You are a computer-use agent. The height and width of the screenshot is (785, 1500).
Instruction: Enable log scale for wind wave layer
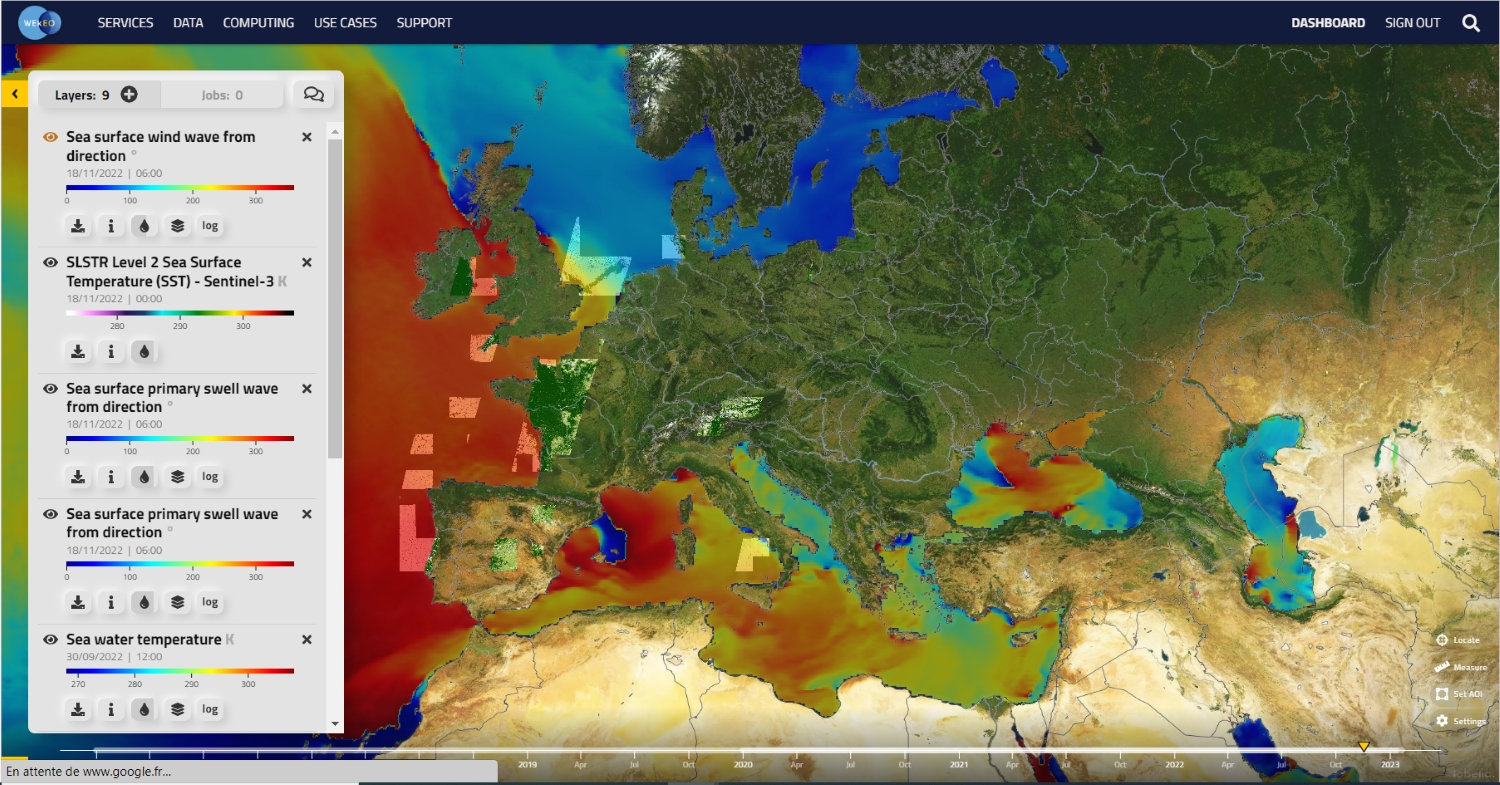[210, 226]
